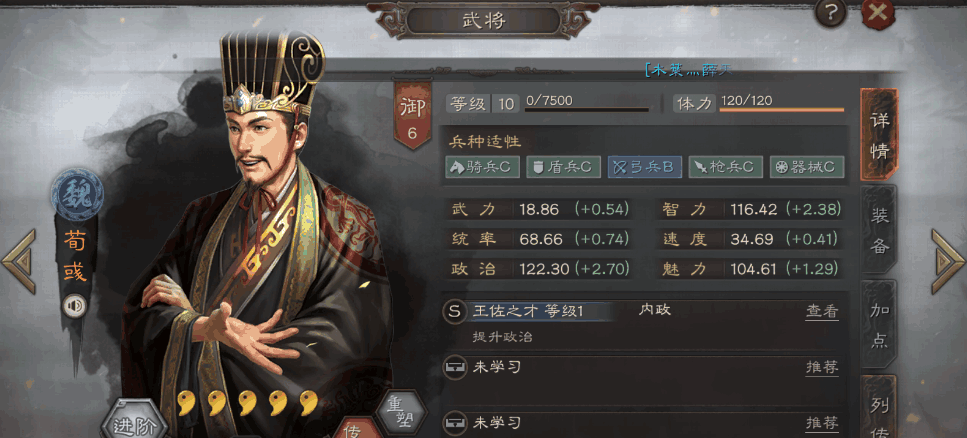The height and width of the screenshot is (438, 967).
Task: Select the 盾兵C shield troop icon
Action: click(563, 167)
